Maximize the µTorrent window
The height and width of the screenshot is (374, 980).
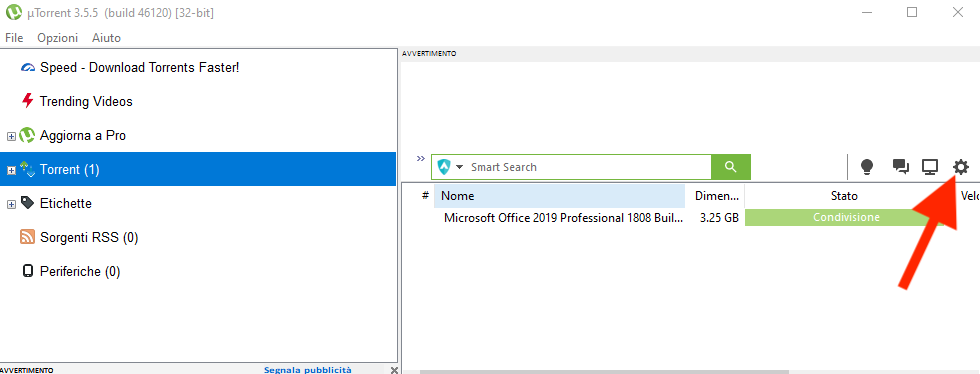point(912,12)
